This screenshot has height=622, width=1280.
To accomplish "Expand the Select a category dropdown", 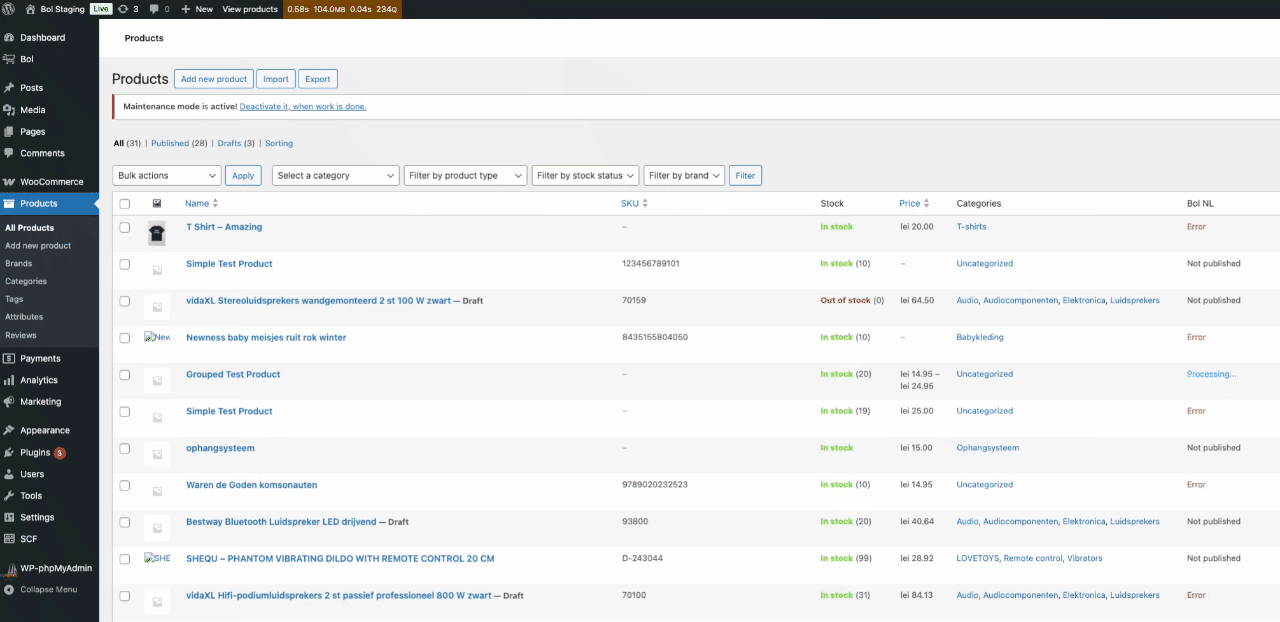I will coord(335,176).
